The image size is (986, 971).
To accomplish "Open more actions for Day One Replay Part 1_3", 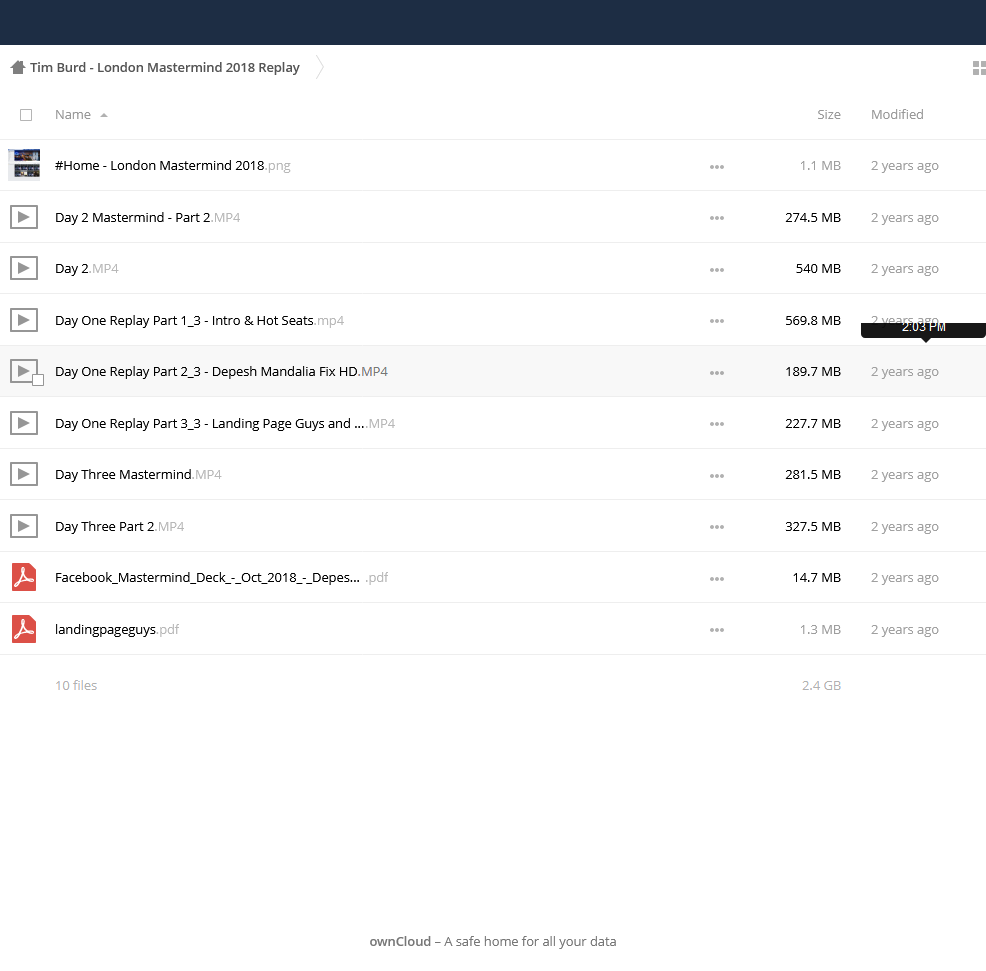I will 717,321.
